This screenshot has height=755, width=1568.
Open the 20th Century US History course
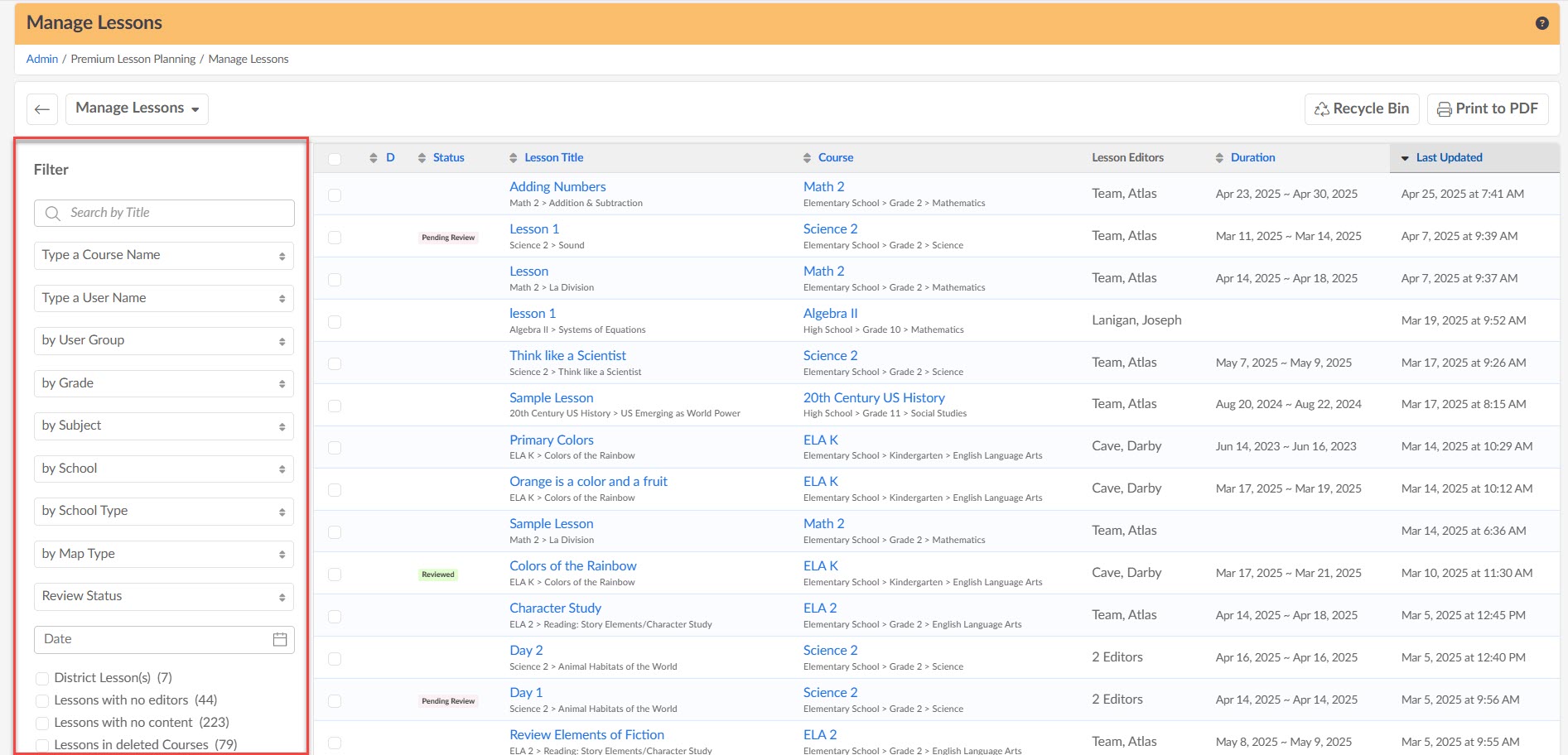pyautogui.click(x=874, y=398)
